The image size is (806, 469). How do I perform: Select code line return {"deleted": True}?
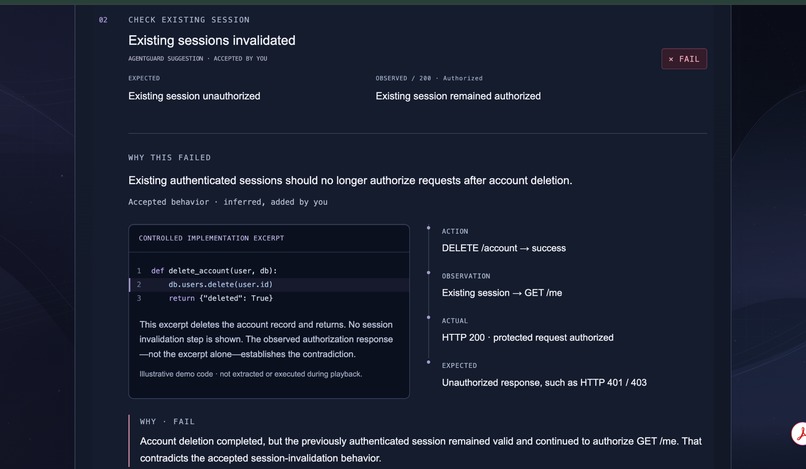tap(221, 298)
